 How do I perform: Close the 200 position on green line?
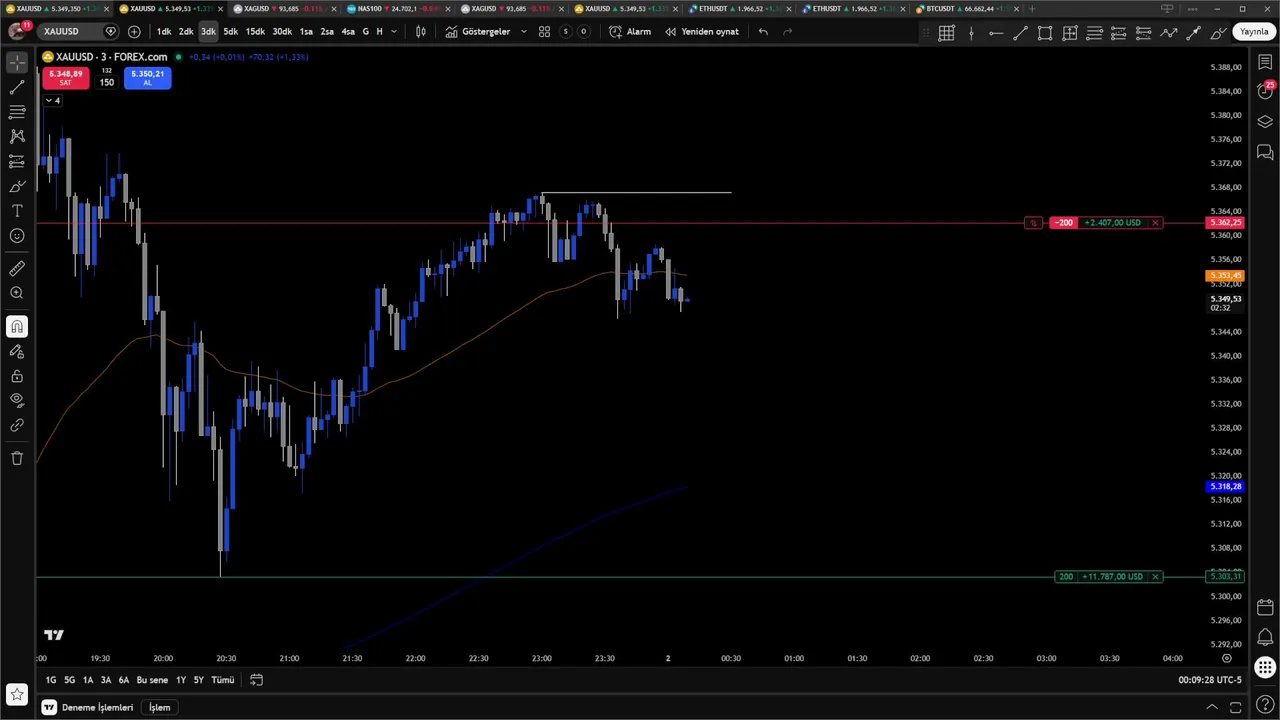pyautogui.click(x=1156, y=576)
